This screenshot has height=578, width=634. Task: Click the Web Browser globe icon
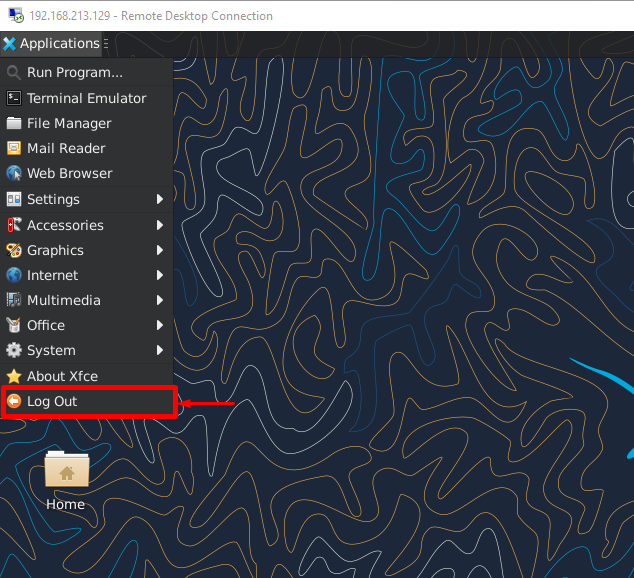tap(14, 173)
